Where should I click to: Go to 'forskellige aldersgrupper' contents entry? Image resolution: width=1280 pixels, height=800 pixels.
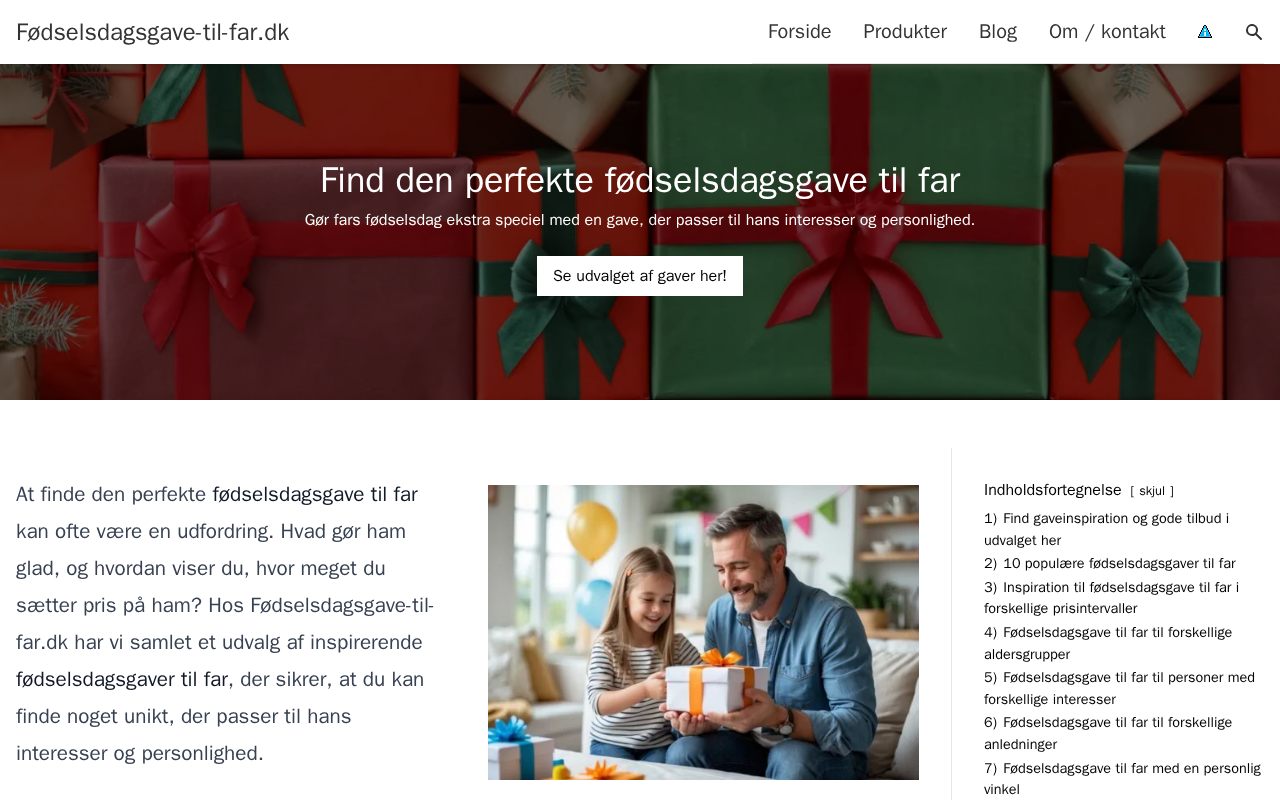1108,643
